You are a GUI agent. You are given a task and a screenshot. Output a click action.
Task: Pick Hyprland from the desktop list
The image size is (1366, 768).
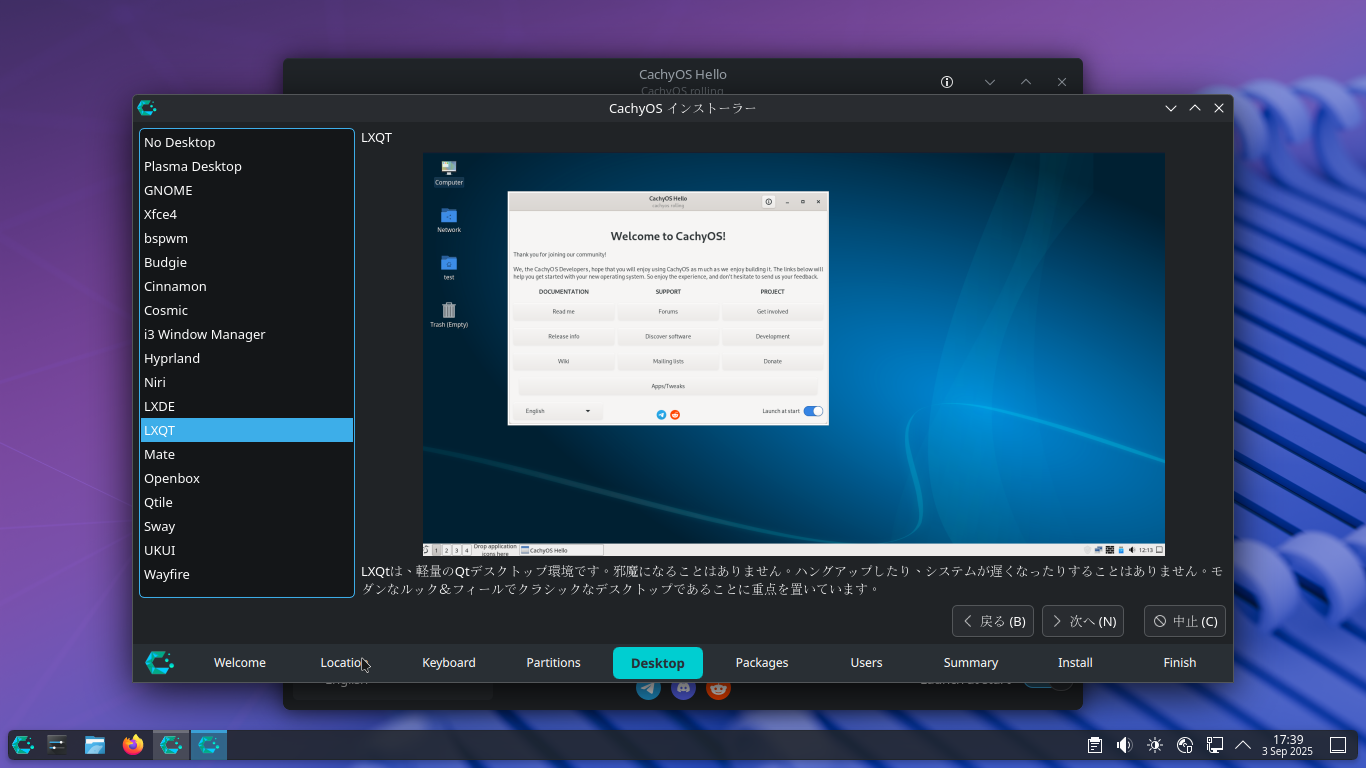pyautogui.click(x=172, y=358)
